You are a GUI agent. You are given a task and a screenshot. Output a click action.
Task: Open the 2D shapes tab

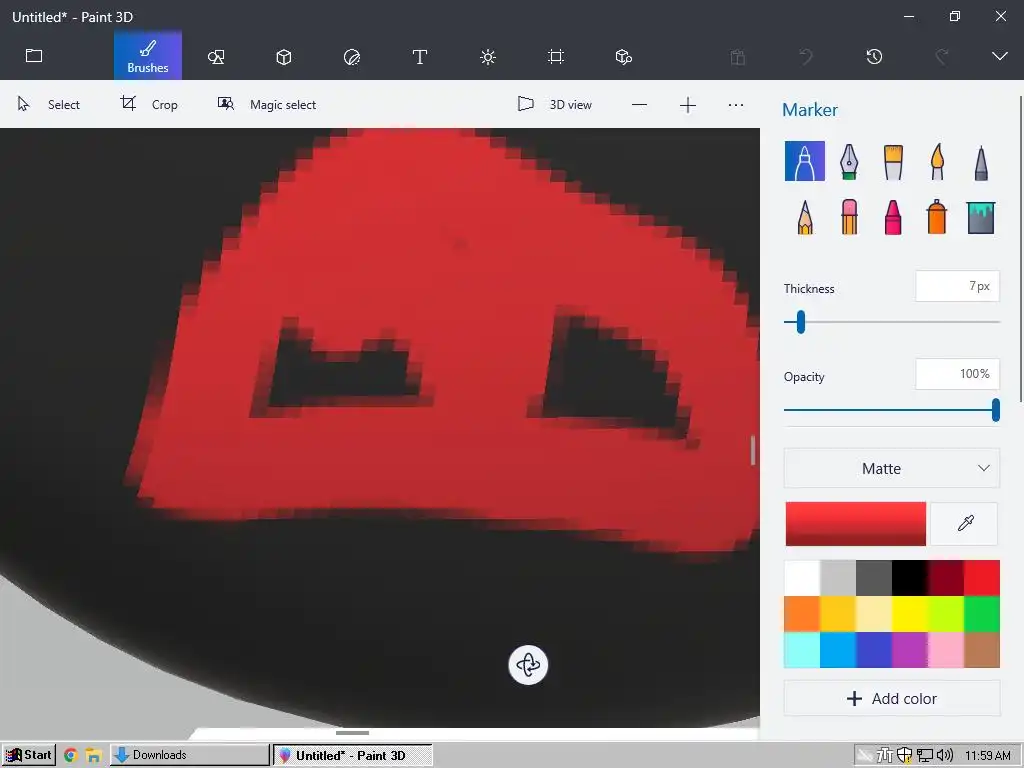(216, 57)
